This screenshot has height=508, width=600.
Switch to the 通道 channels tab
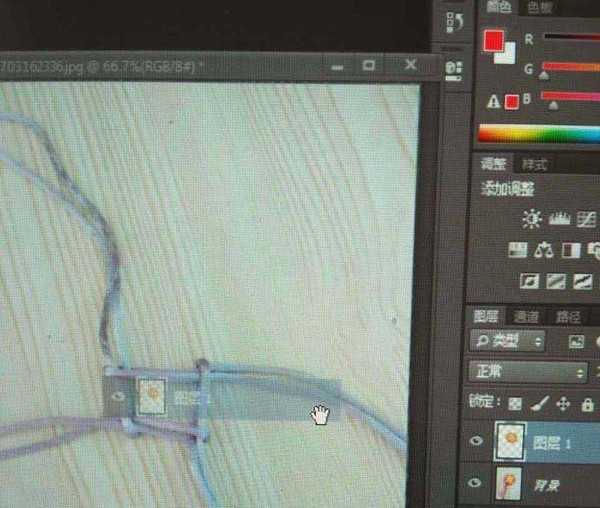click(x=526, y=316)
